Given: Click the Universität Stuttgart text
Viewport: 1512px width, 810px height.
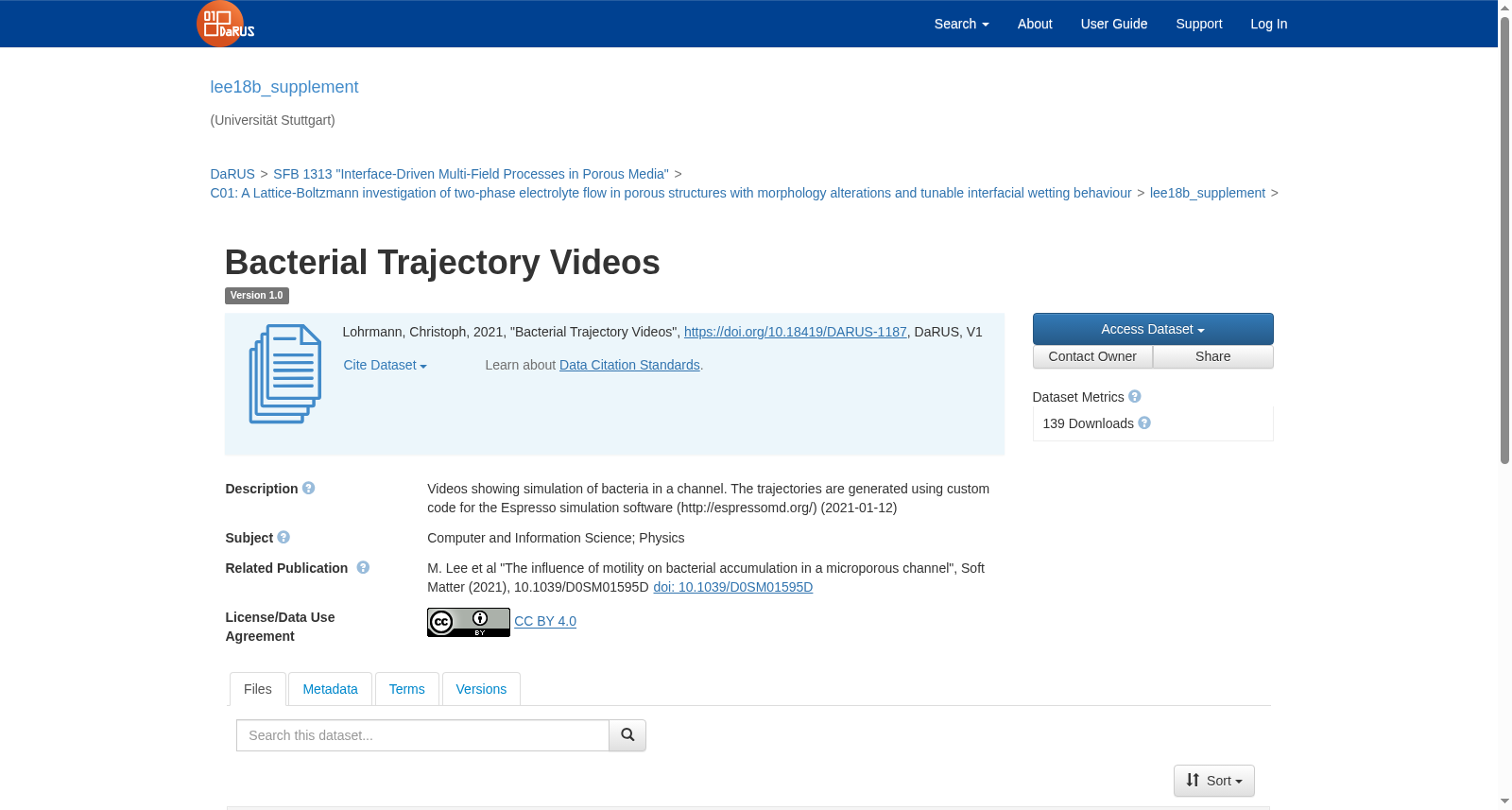Looking at the screenshot, I should [x=272, y=120].
